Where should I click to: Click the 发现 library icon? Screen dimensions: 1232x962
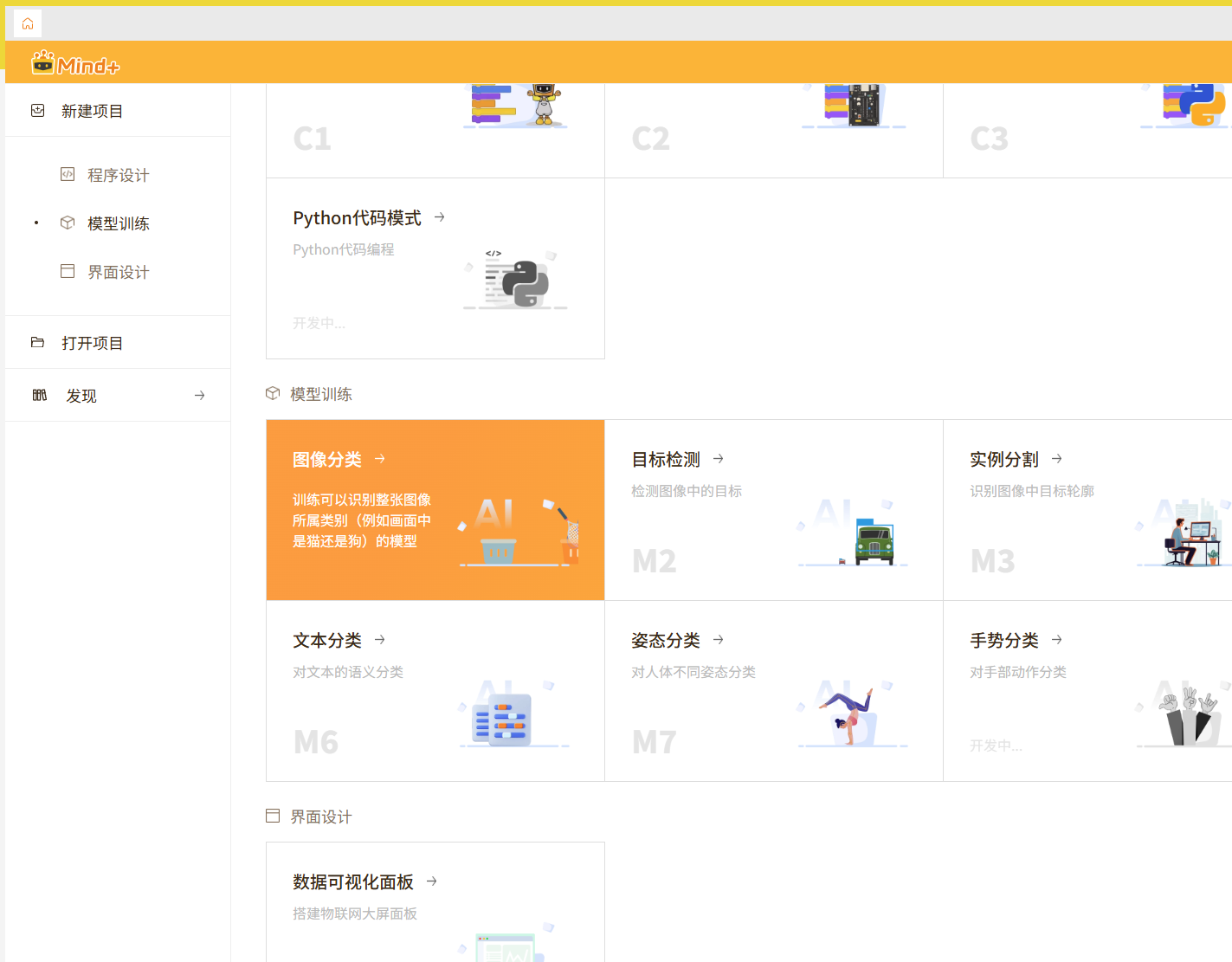tap(40, 396)
